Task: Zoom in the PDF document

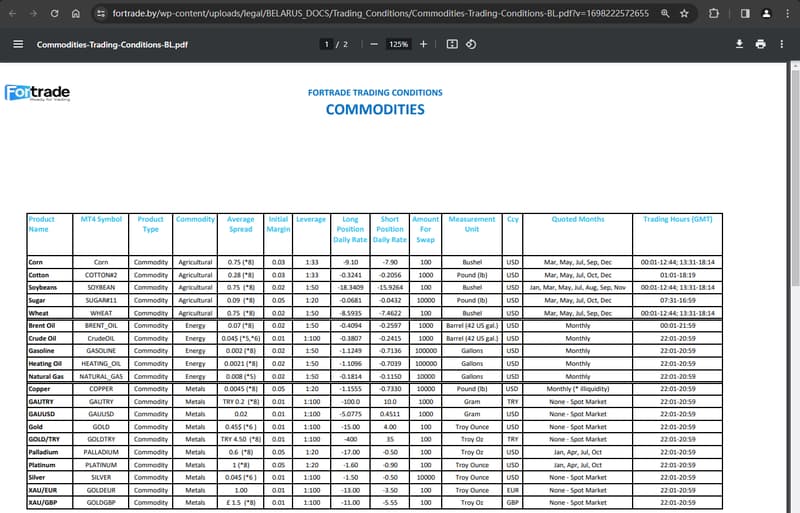Action: click(x=423, y=44)
